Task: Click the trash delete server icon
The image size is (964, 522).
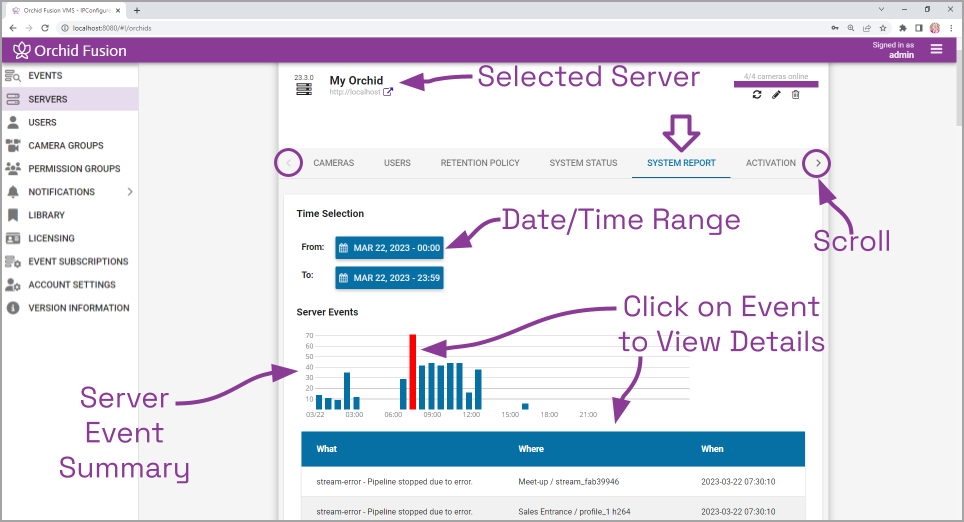Action: point(796,95)
